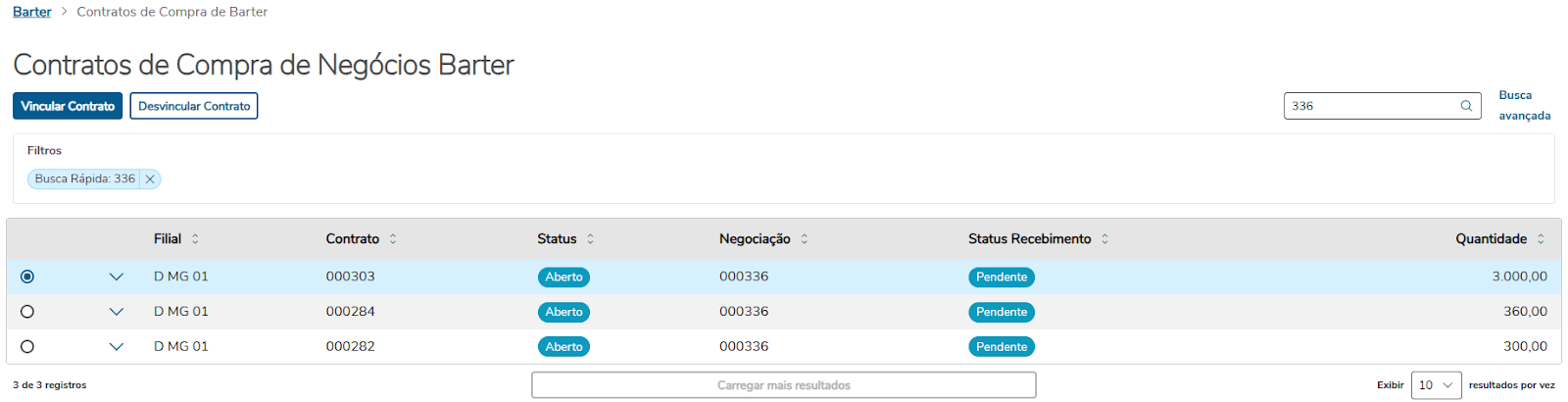Expand details of contract 000303 row
This screenshot has height=402, width=1568.
click(x=117, y=276)
